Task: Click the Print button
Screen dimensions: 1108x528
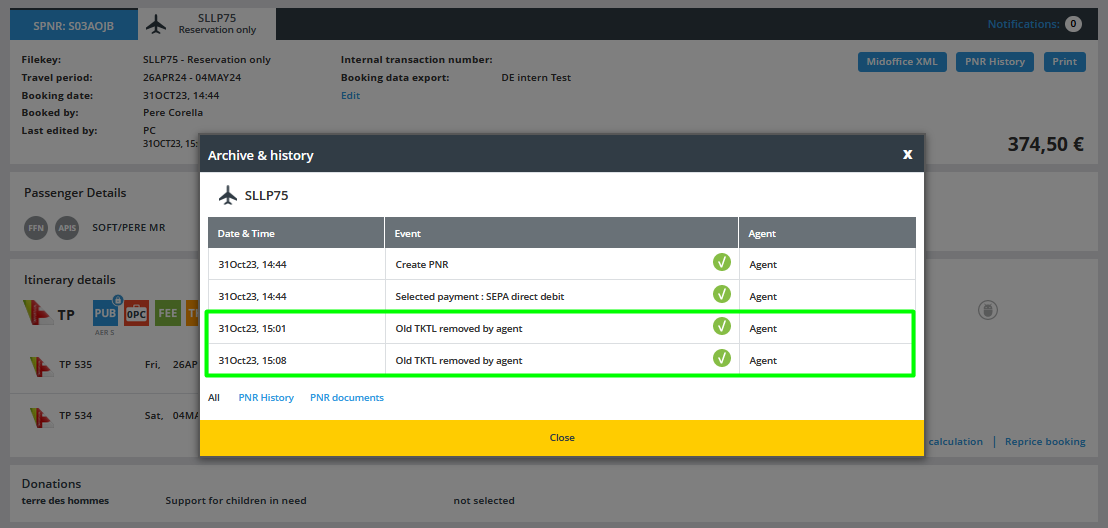Action: pyautogui.click(x=1064, y=62)
